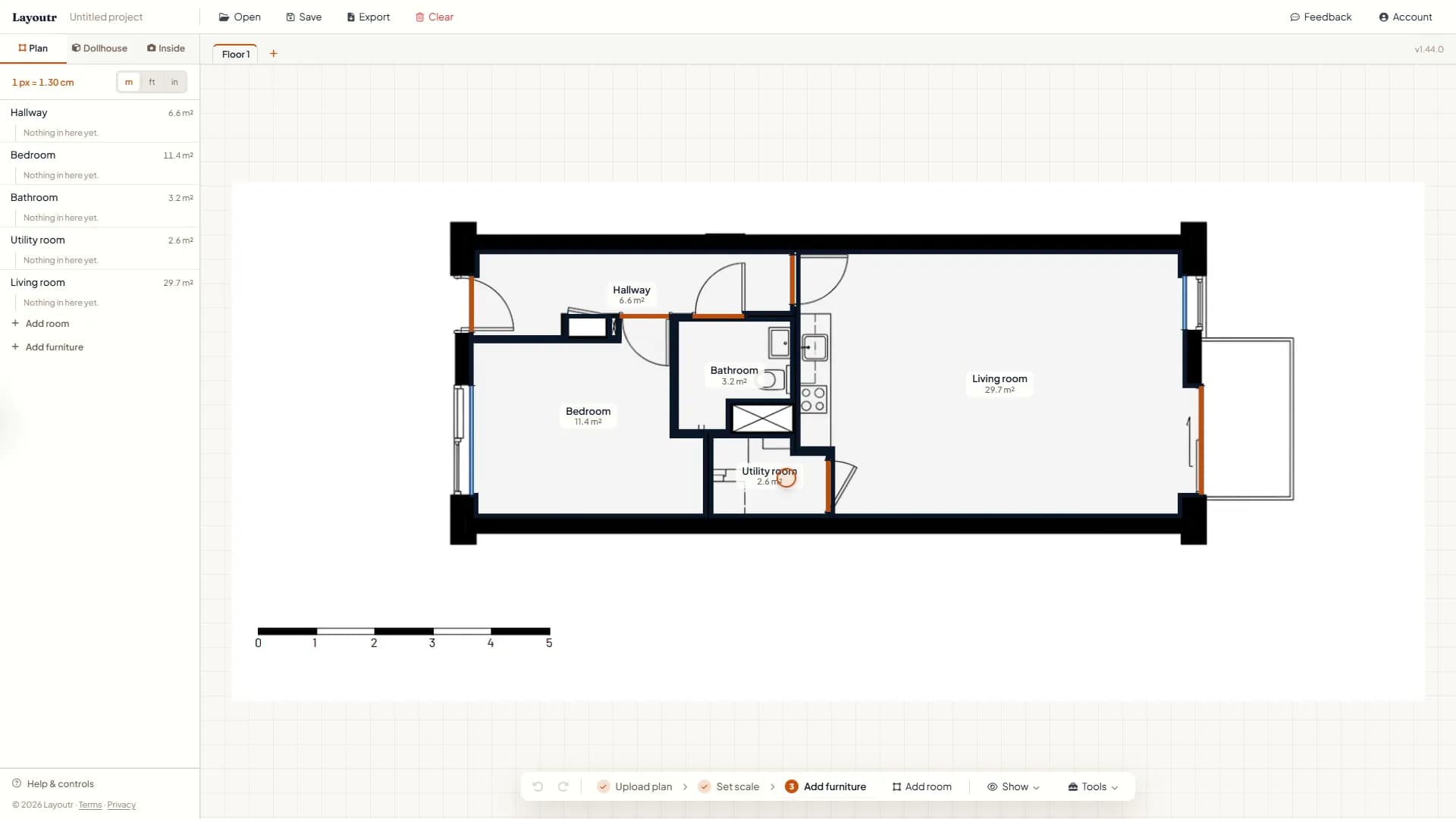Go to the Set scale step
Image resolution: width=1456 pixels, height=819 pixels.
point(729,786)
